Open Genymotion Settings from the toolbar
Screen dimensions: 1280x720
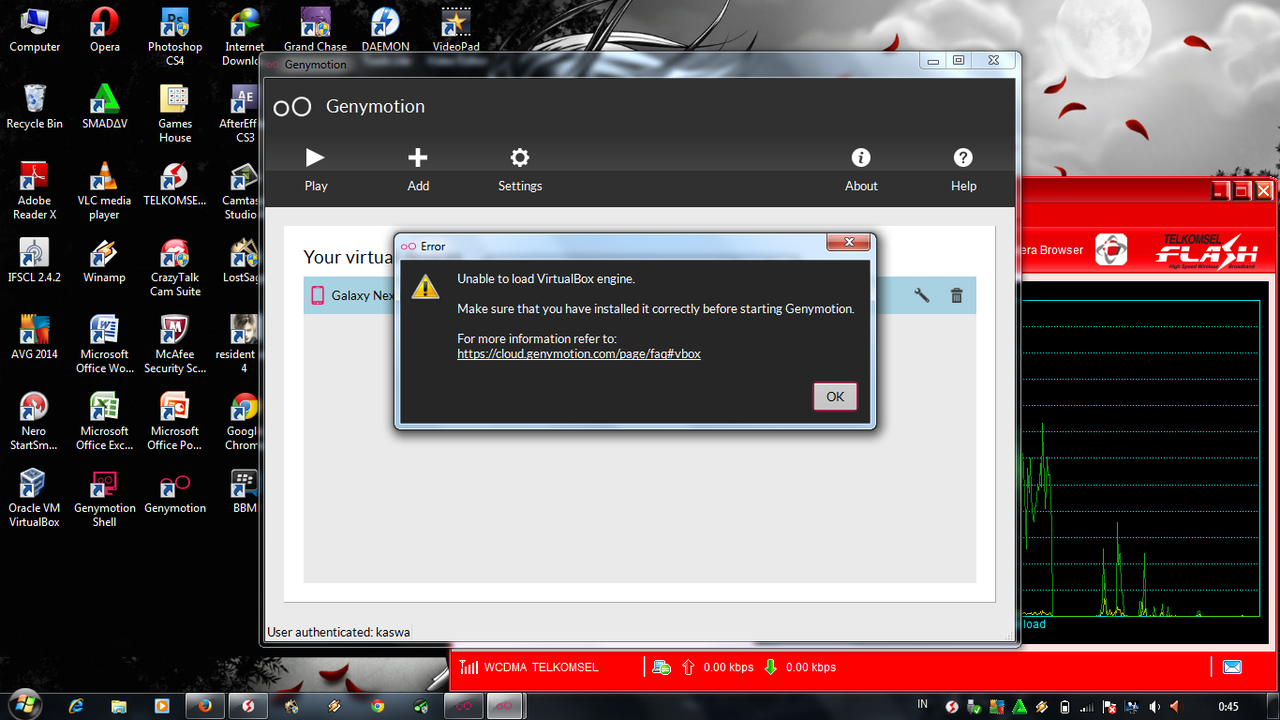[x=520, y=158]
